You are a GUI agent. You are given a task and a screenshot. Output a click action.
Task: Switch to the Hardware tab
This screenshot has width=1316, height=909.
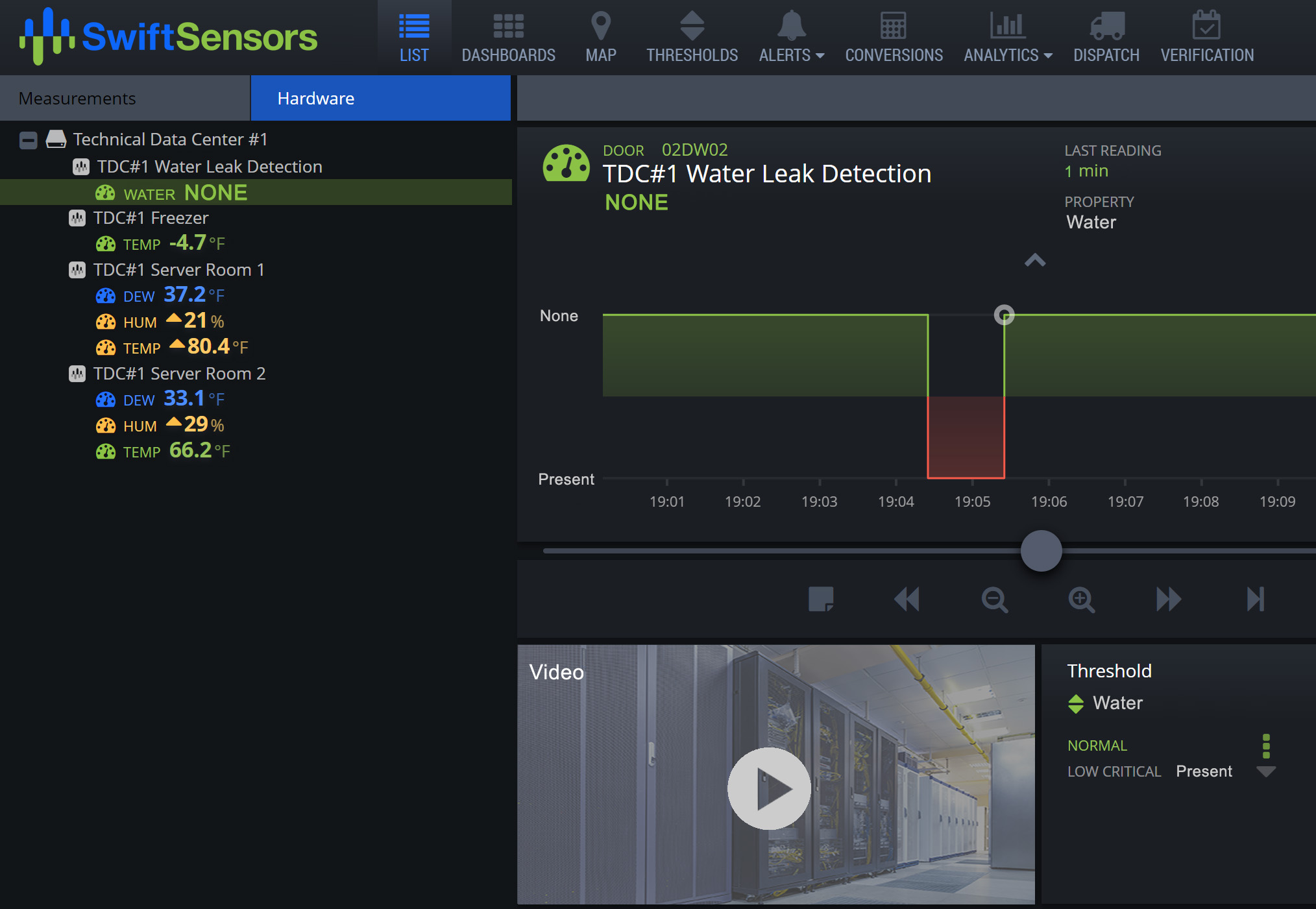point(381,98)
